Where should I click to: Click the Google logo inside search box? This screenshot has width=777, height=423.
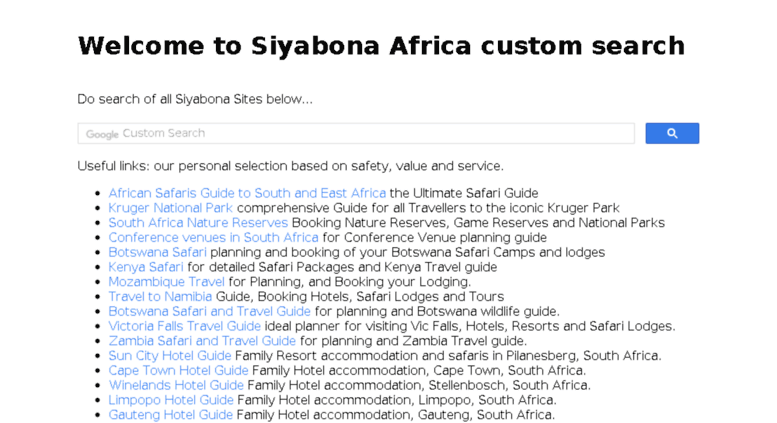click(x=102, y=134)
